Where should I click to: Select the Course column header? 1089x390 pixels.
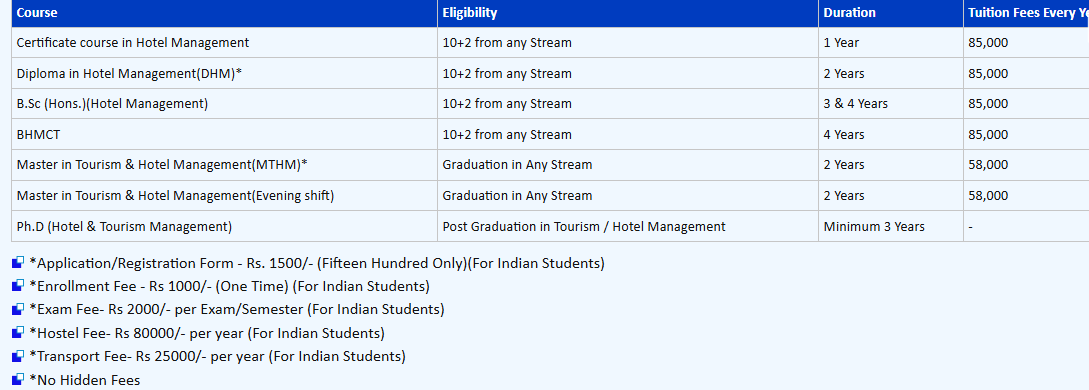[x=224, y=13]
